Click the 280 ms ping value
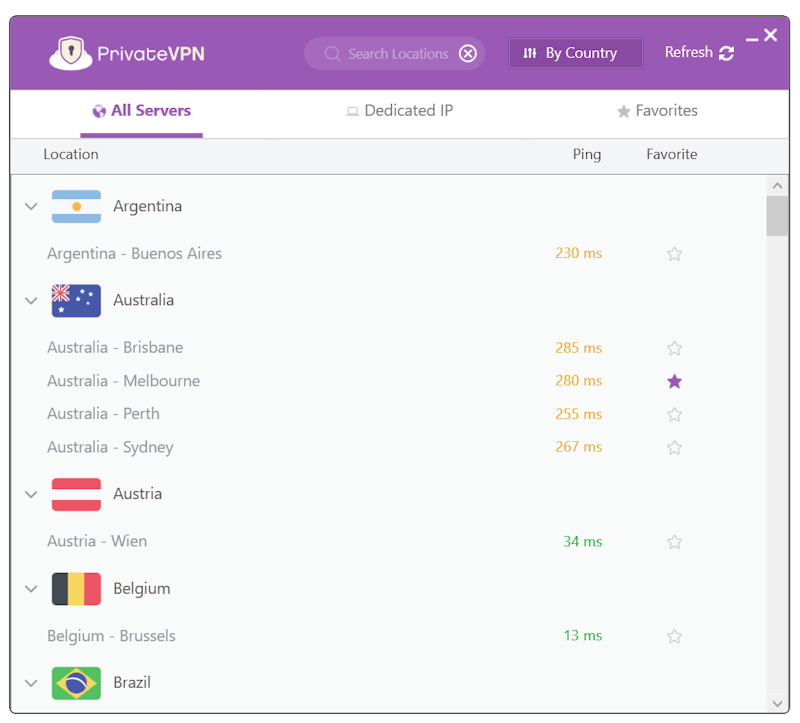Screen dimensions: 800x723 pos(579,381)
